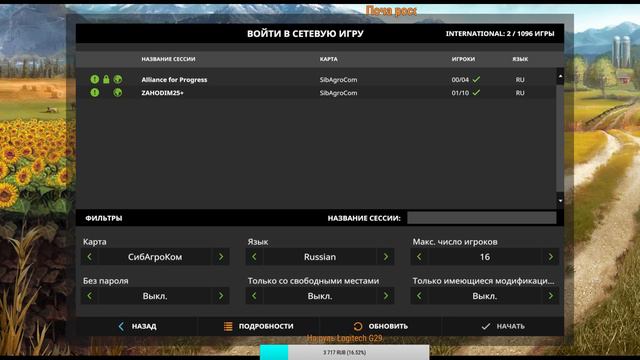Toggle Только имеющиеся модификации right arrow
The height and width of the screenshot is (360, 640).
(551, 296)
